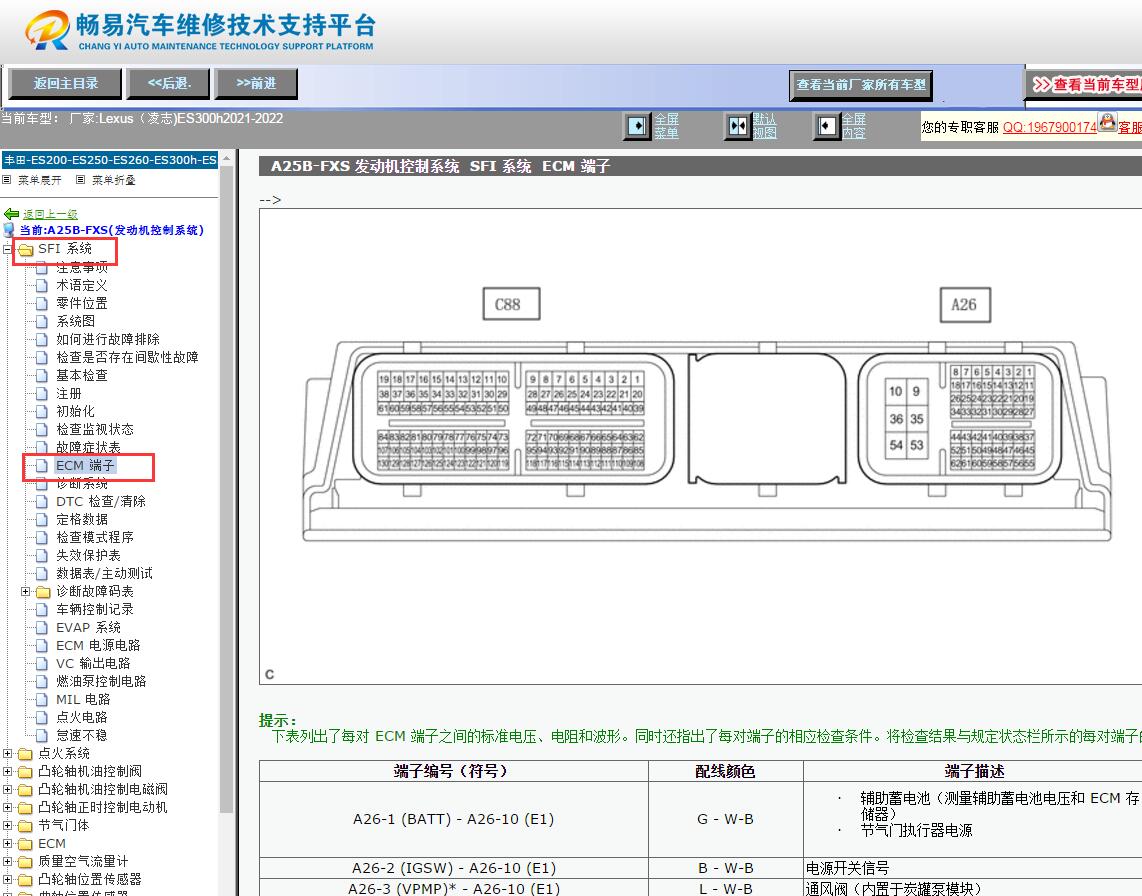Open the QQ:1967900174 link
1142x896 pixels.
[x=1050, y=127]
